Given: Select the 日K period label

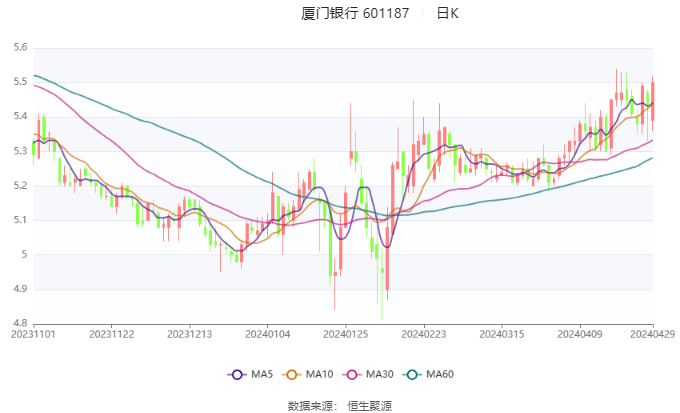Looking at the screenshot, I should tap(448, 13).
